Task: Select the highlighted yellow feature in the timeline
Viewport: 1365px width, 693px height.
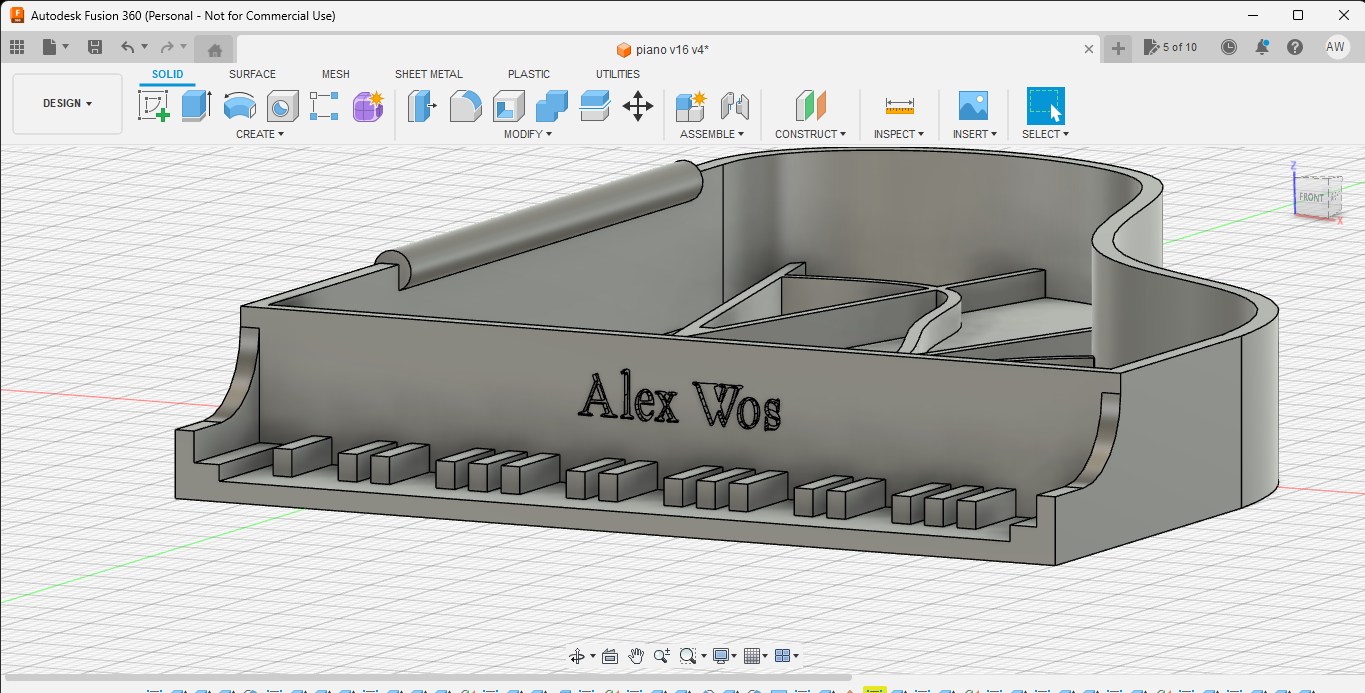Action: [x=875, y=690]
